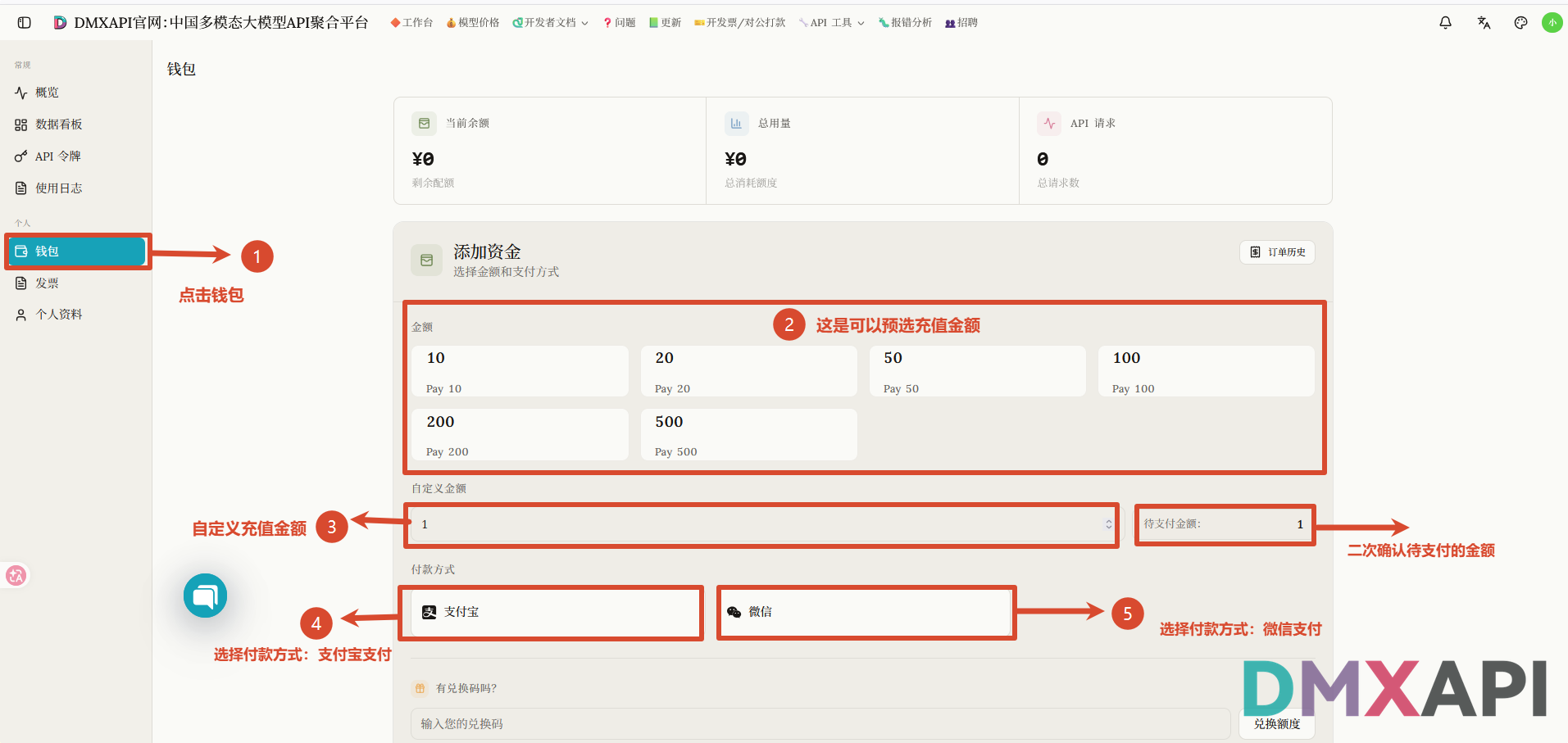Screen dimensions: 1568x743
Task: Click the DMXAPI logo in header
Action: [60, 23]
